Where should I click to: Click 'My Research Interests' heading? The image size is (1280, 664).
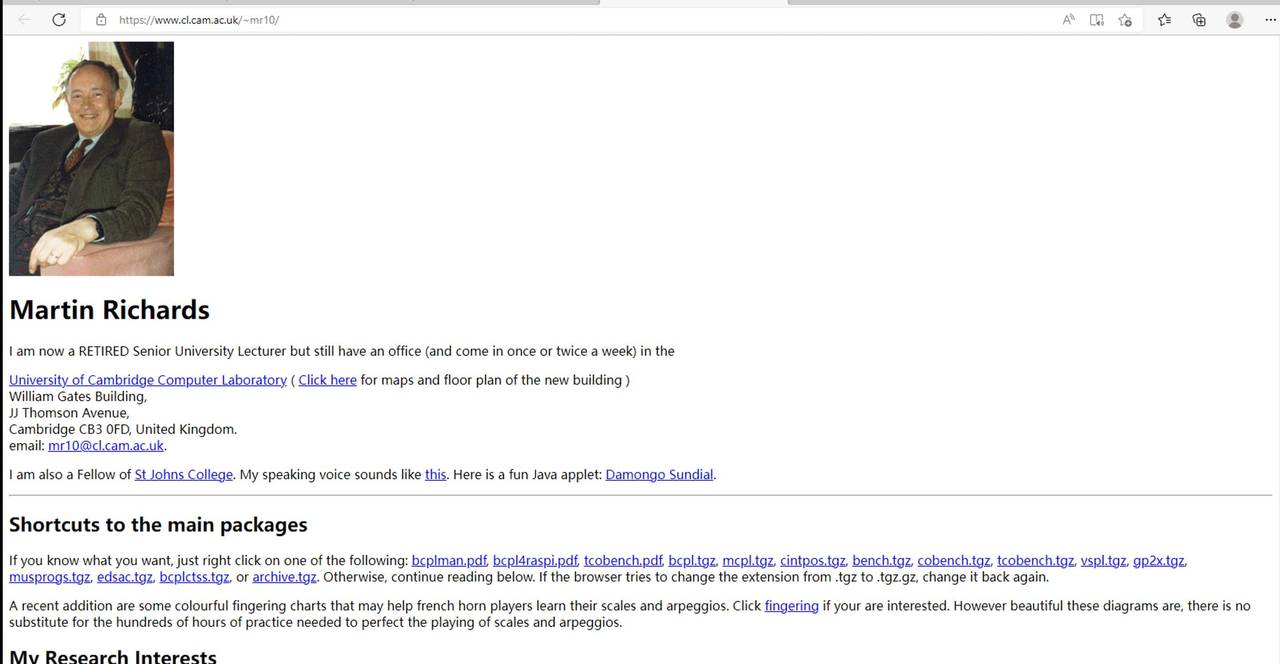click(x=113, y=656)
